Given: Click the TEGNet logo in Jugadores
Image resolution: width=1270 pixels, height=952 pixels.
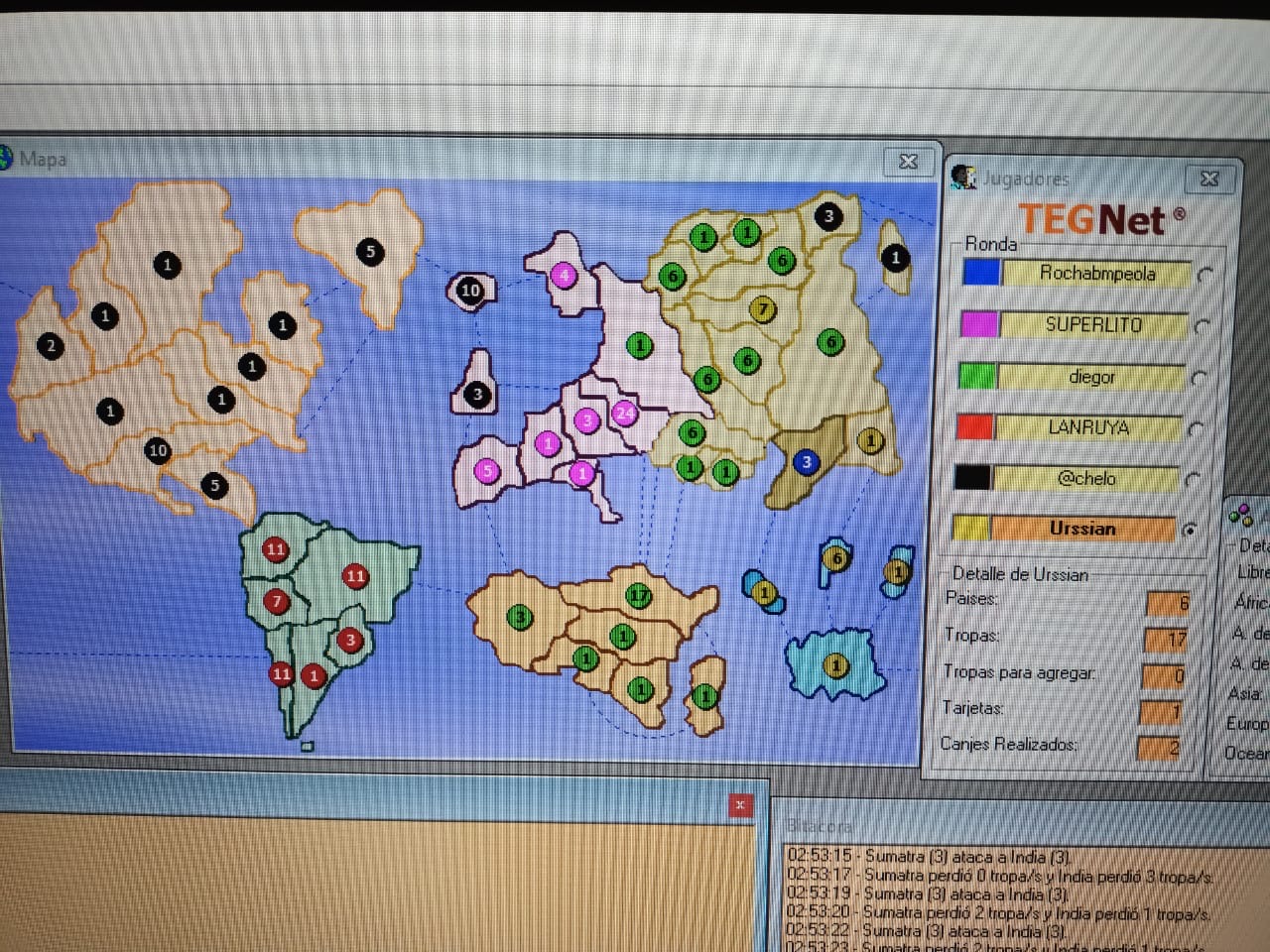Looking at the screenshot, I should 1101,219.
